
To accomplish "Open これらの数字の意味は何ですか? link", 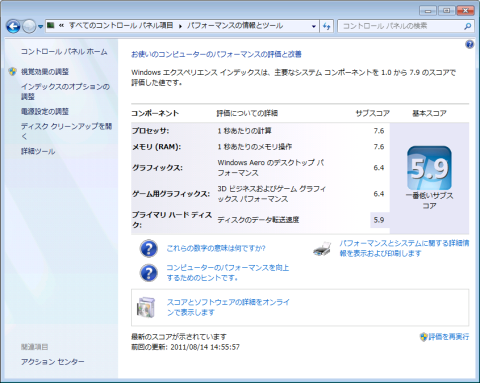I will pyautogui.click(x=216, y=248).
